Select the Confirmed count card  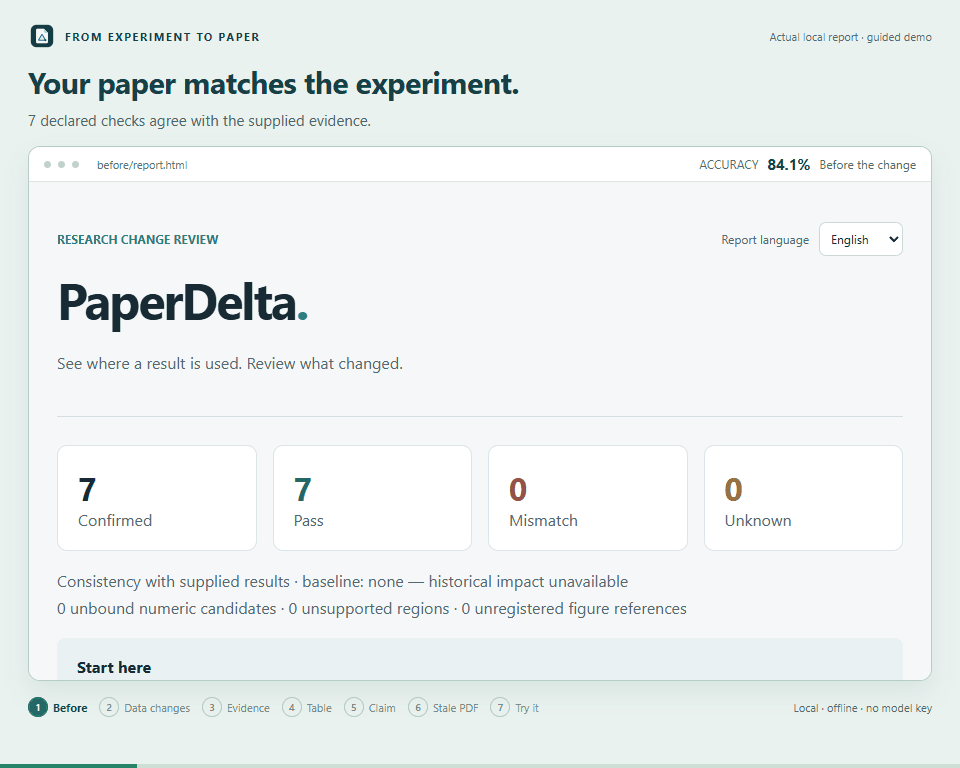(x=157, y=498)
